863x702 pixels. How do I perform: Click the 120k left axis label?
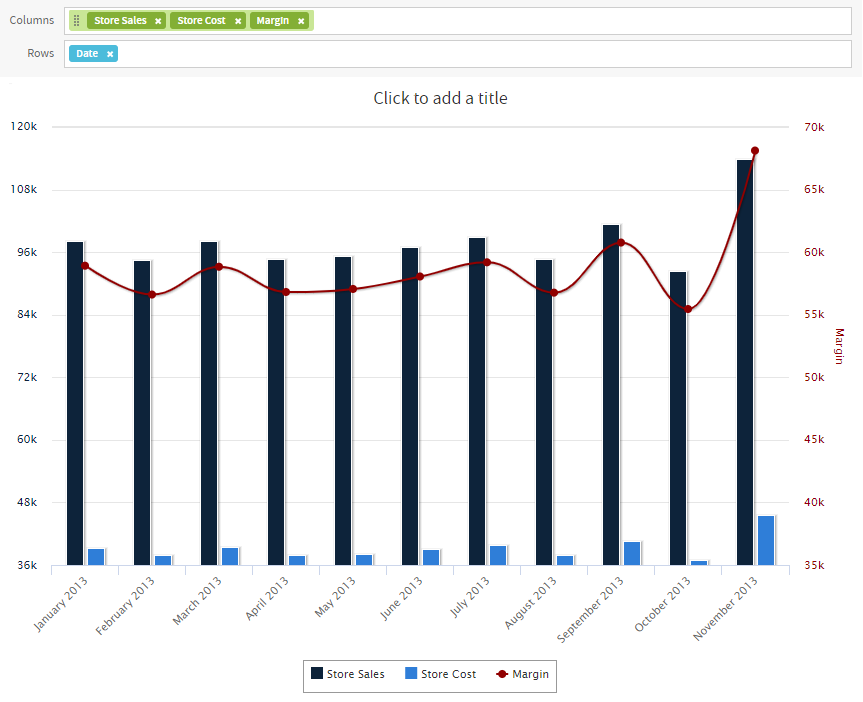(24, 126)
